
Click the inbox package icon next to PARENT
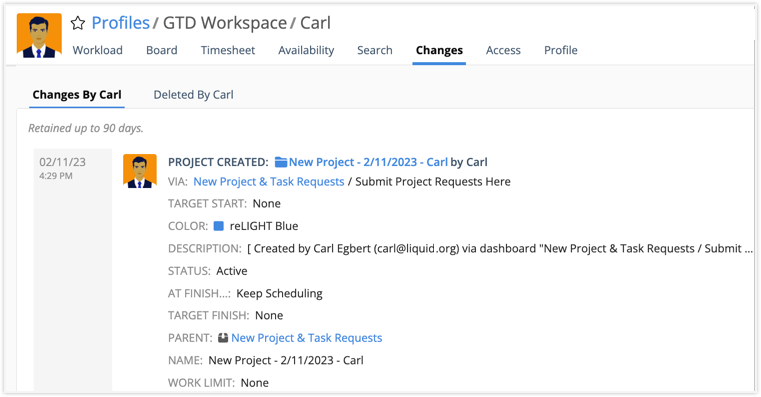pos(223,338)
